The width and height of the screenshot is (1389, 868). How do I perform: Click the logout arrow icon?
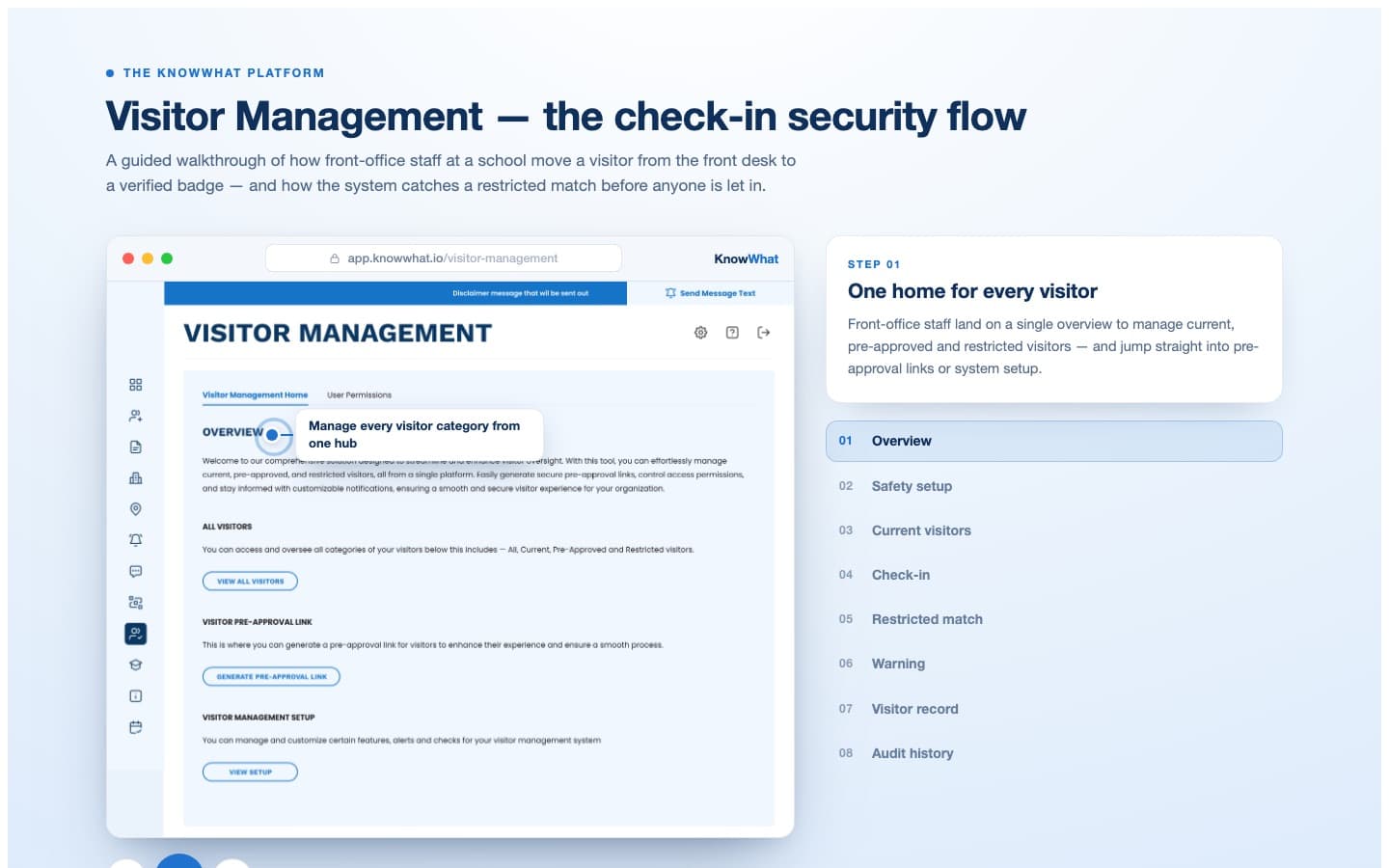point(763,333)
